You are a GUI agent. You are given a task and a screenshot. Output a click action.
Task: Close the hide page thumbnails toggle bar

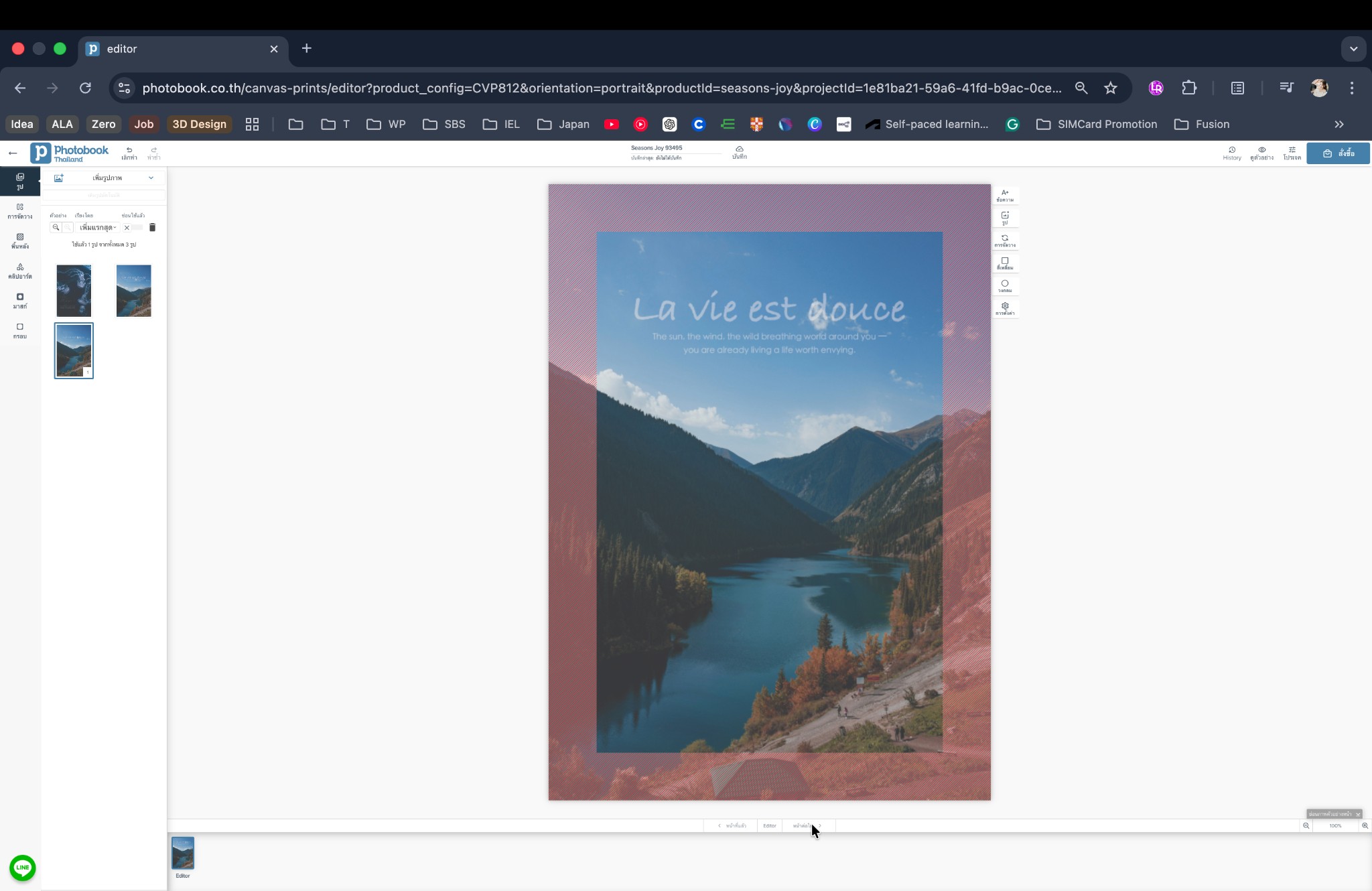click(1358, 814)
